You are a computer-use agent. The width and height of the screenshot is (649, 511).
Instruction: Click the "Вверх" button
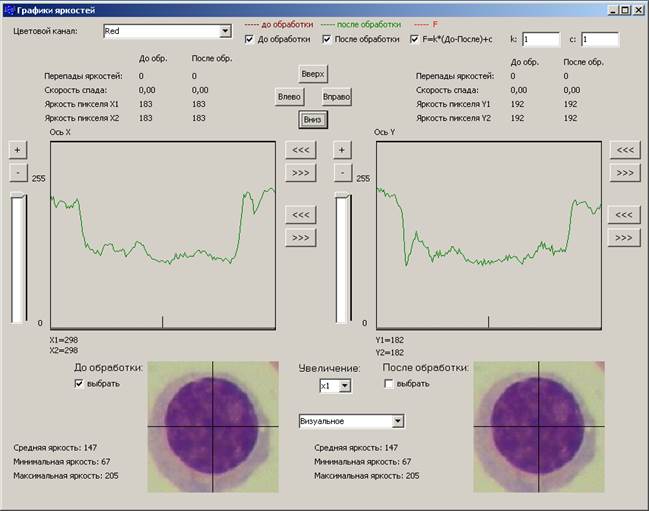click(x=313, y=75)
